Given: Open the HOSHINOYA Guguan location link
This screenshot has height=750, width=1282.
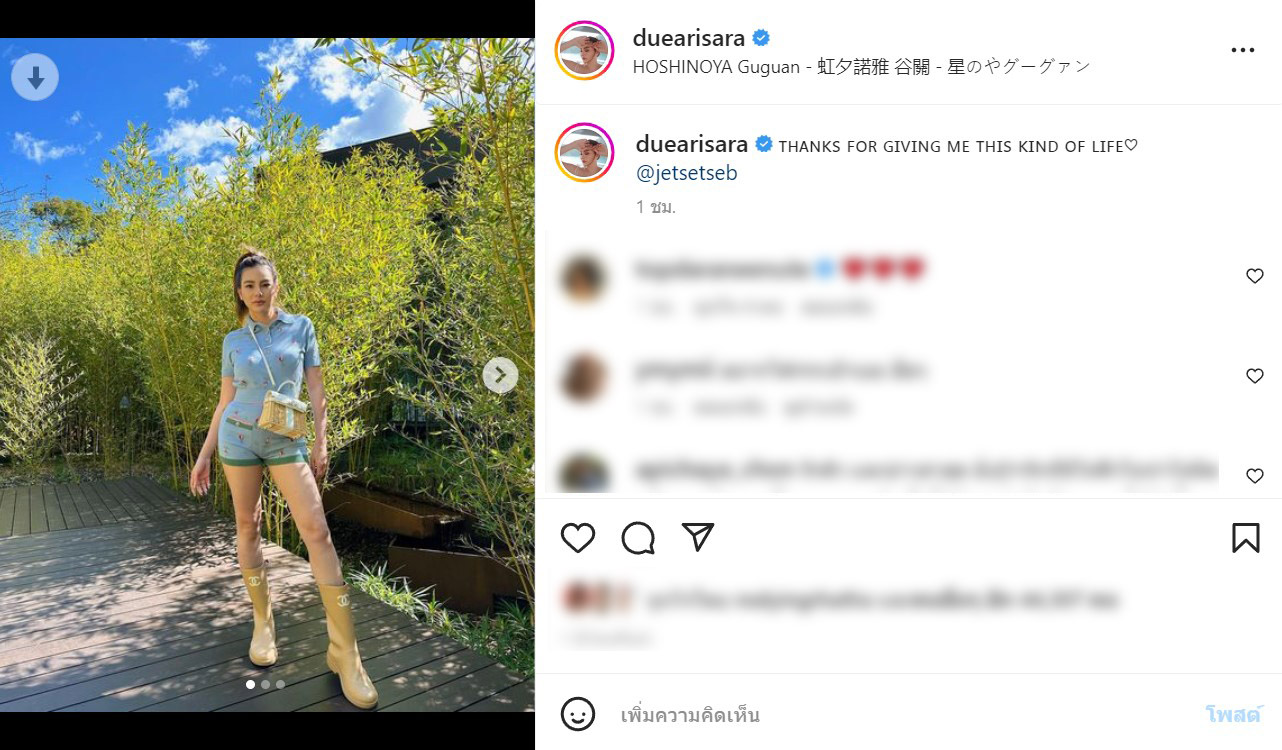Looking at the screenshot, I should 861,66.
